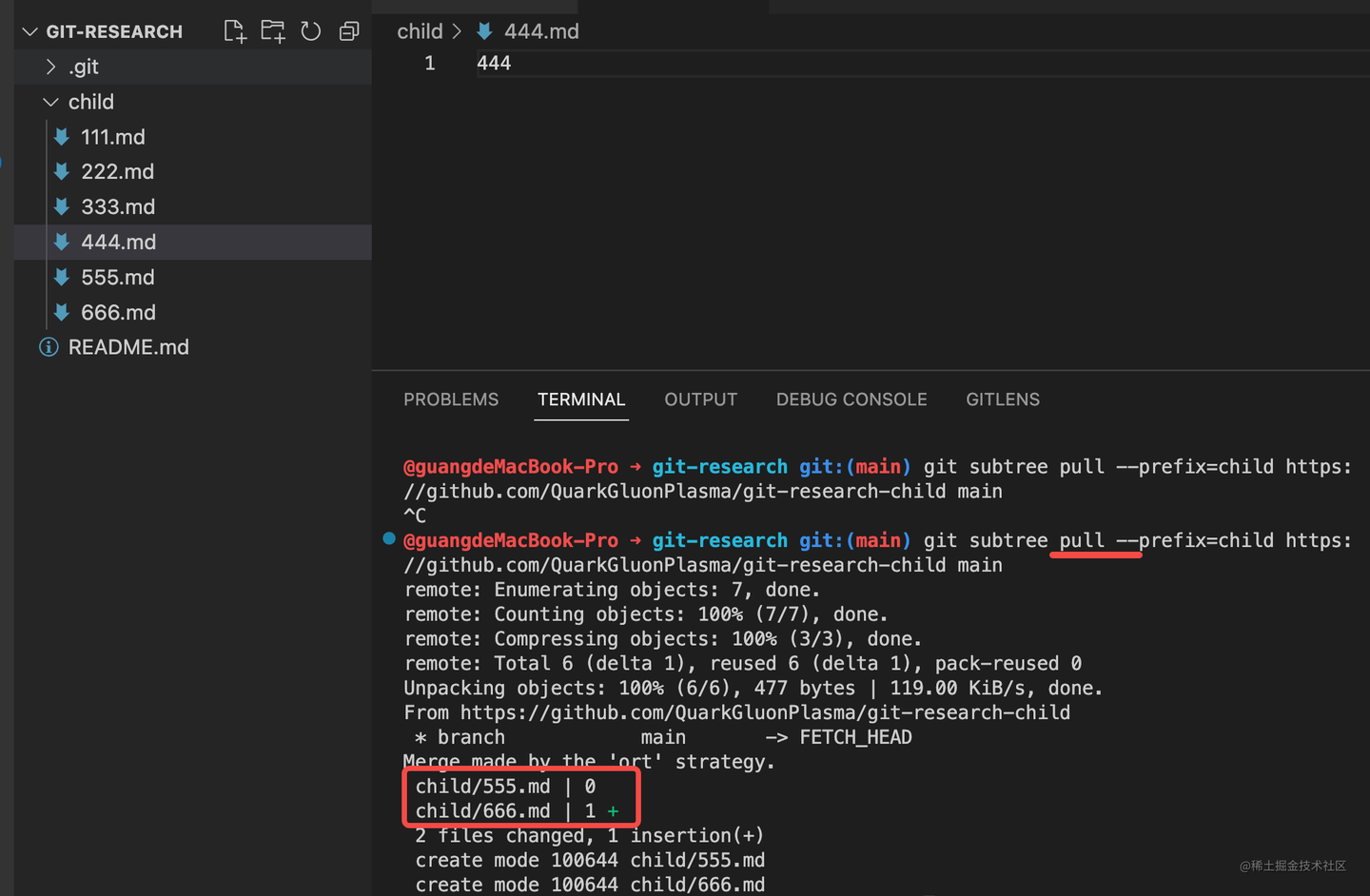Screen dimensions: 1370x896
Task: Select the 666.md file
Action: pyautogui.click(x=118, y=312)
